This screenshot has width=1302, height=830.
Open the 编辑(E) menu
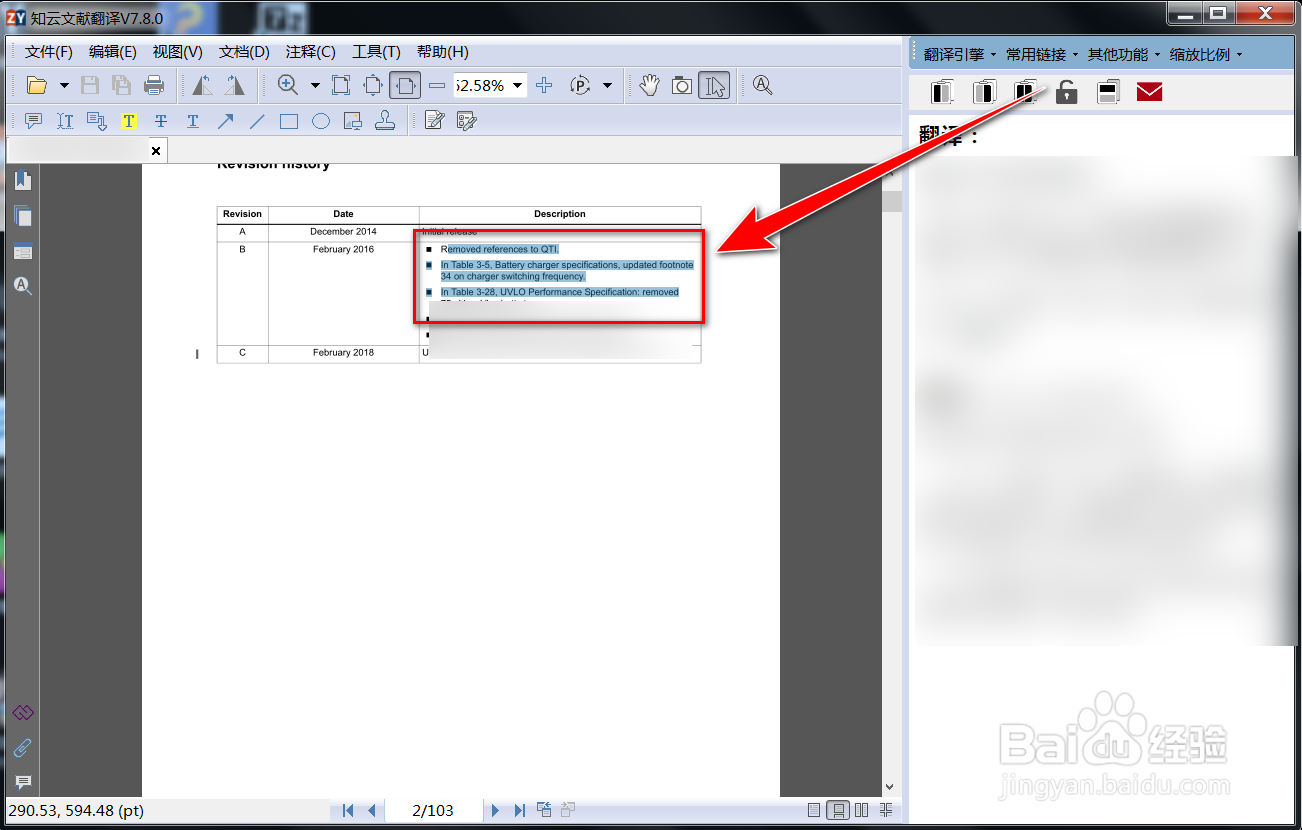click(113, 52)
